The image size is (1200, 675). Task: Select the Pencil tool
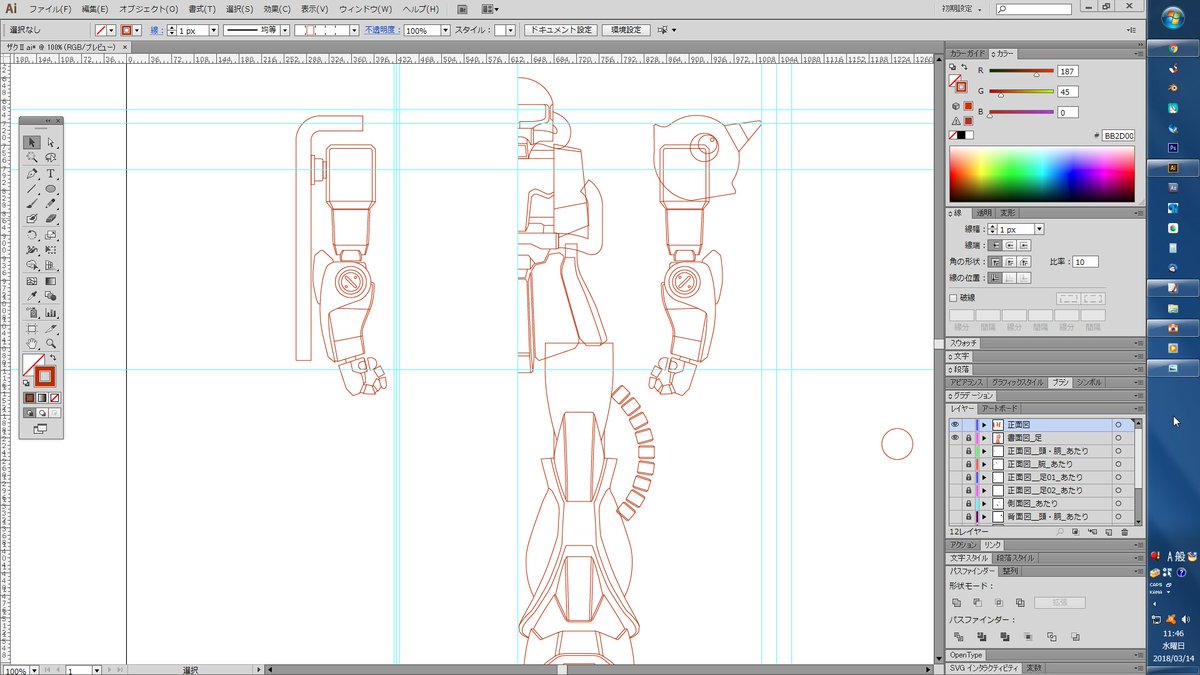tap(51, 204)
